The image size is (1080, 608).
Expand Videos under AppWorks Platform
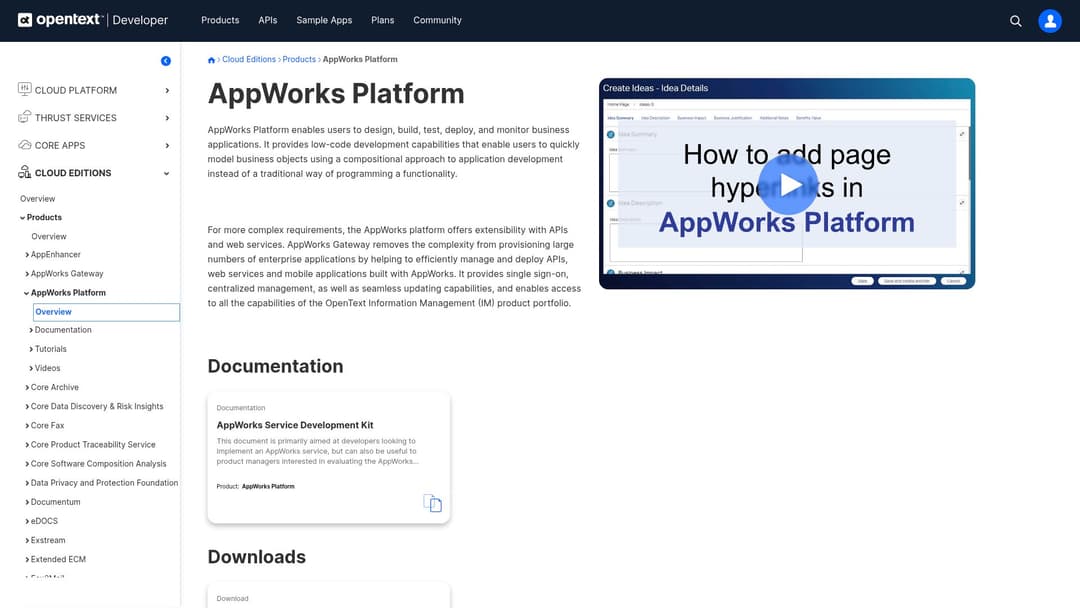pos(31,368)
